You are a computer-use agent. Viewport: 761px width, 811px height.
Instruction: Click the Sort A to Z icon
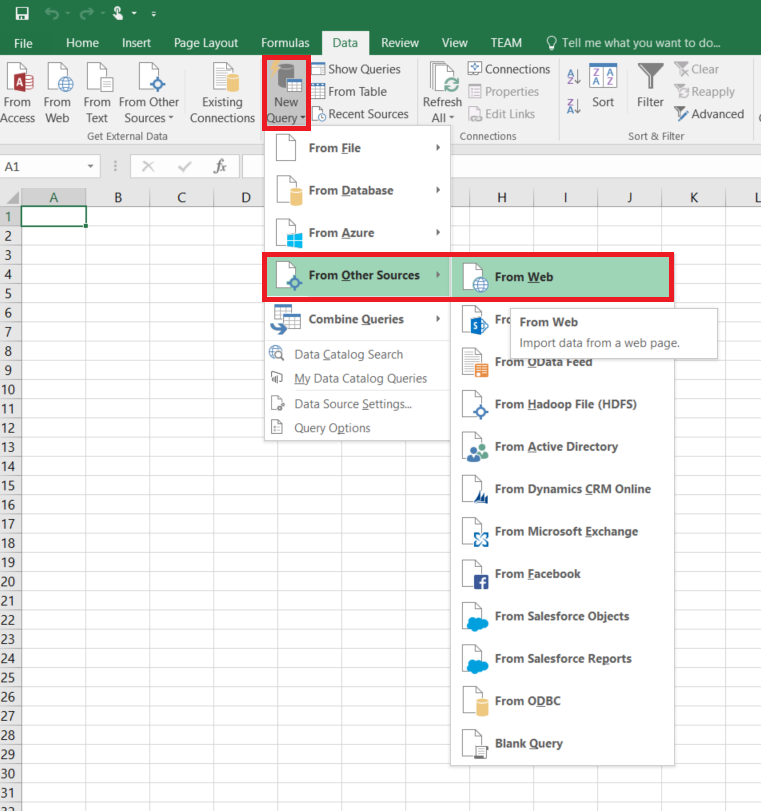[x=574, y=78]
